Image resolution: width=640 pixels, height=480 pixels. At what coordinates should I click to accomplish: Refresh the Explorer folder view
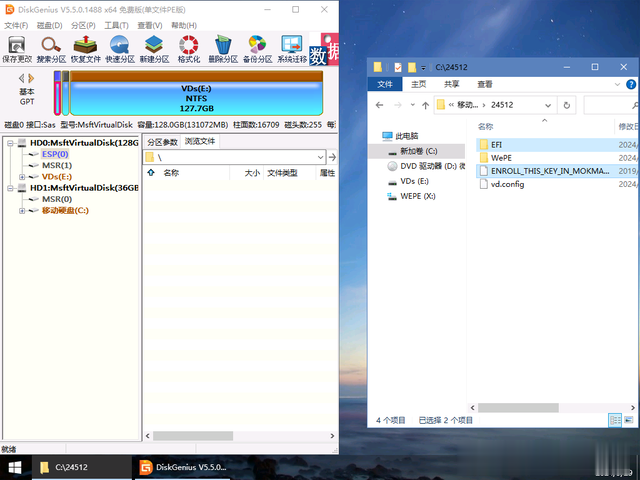point(567,105)
